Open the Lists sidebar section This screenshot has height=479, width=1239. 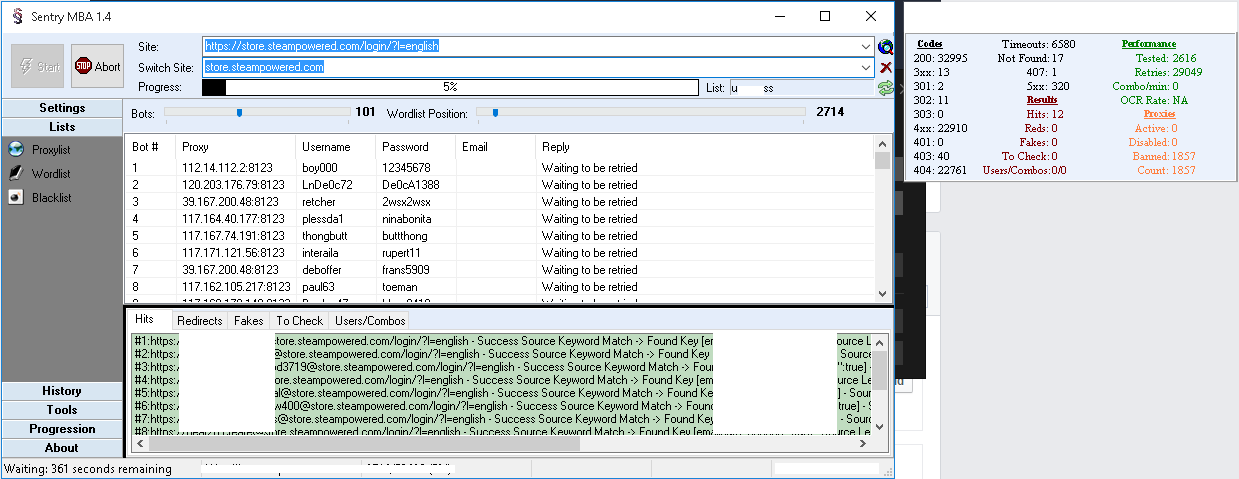[x=62, y=127]
